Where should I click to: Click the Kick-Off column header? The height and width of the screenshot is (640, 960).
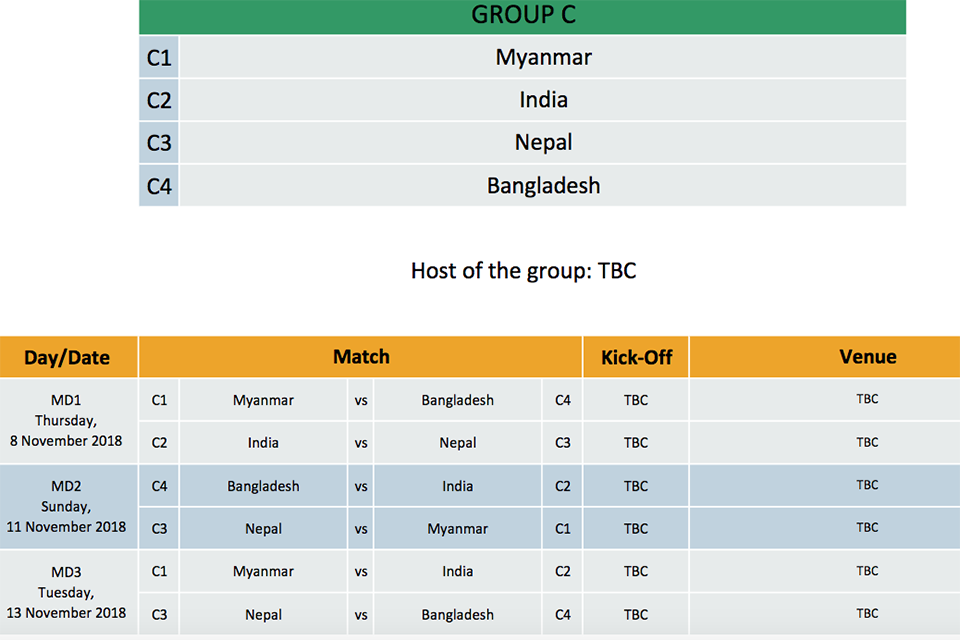636,357
